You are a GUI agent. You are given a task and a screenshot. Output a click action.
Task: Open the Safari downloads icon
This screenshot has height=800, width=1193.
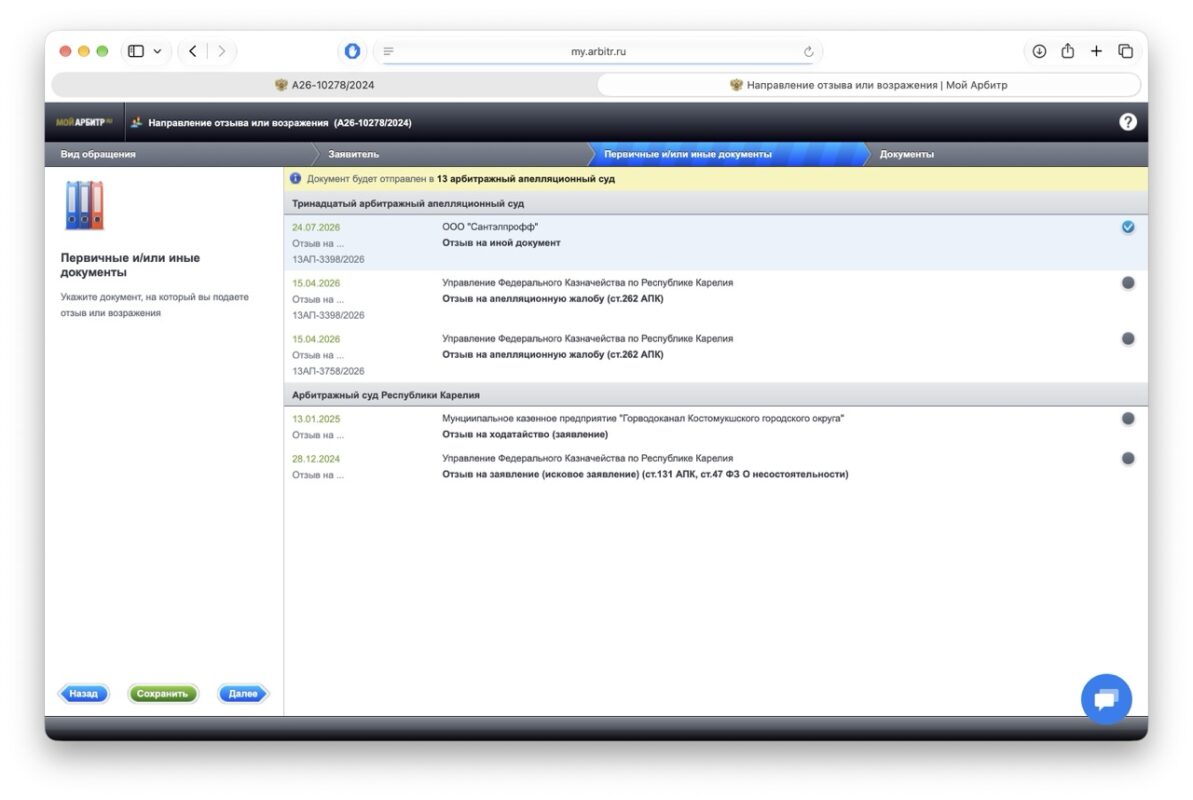(1039, 51)
